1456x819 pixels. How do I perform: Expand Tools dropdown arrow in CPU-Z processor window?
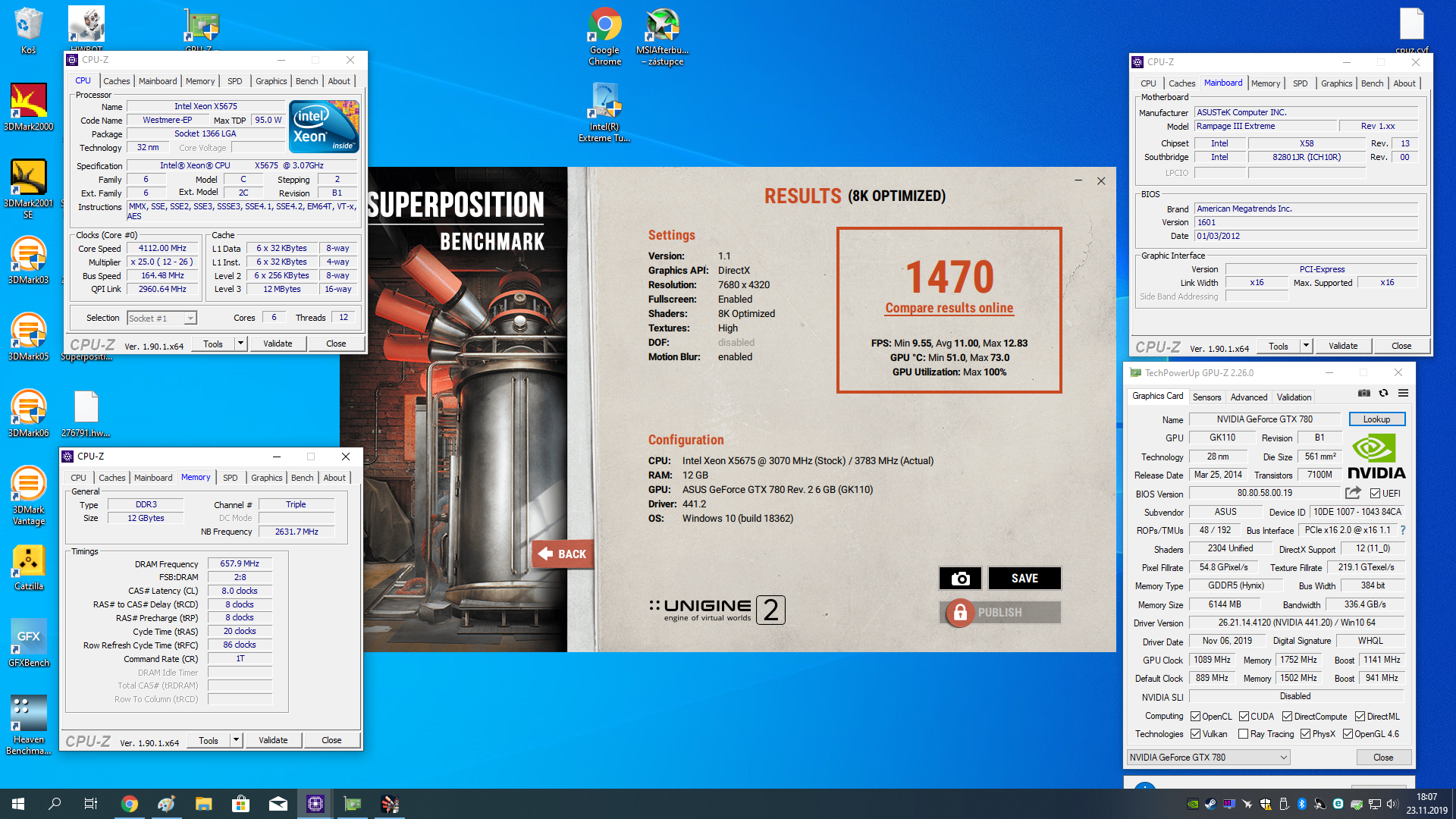[x=240, y=344]
